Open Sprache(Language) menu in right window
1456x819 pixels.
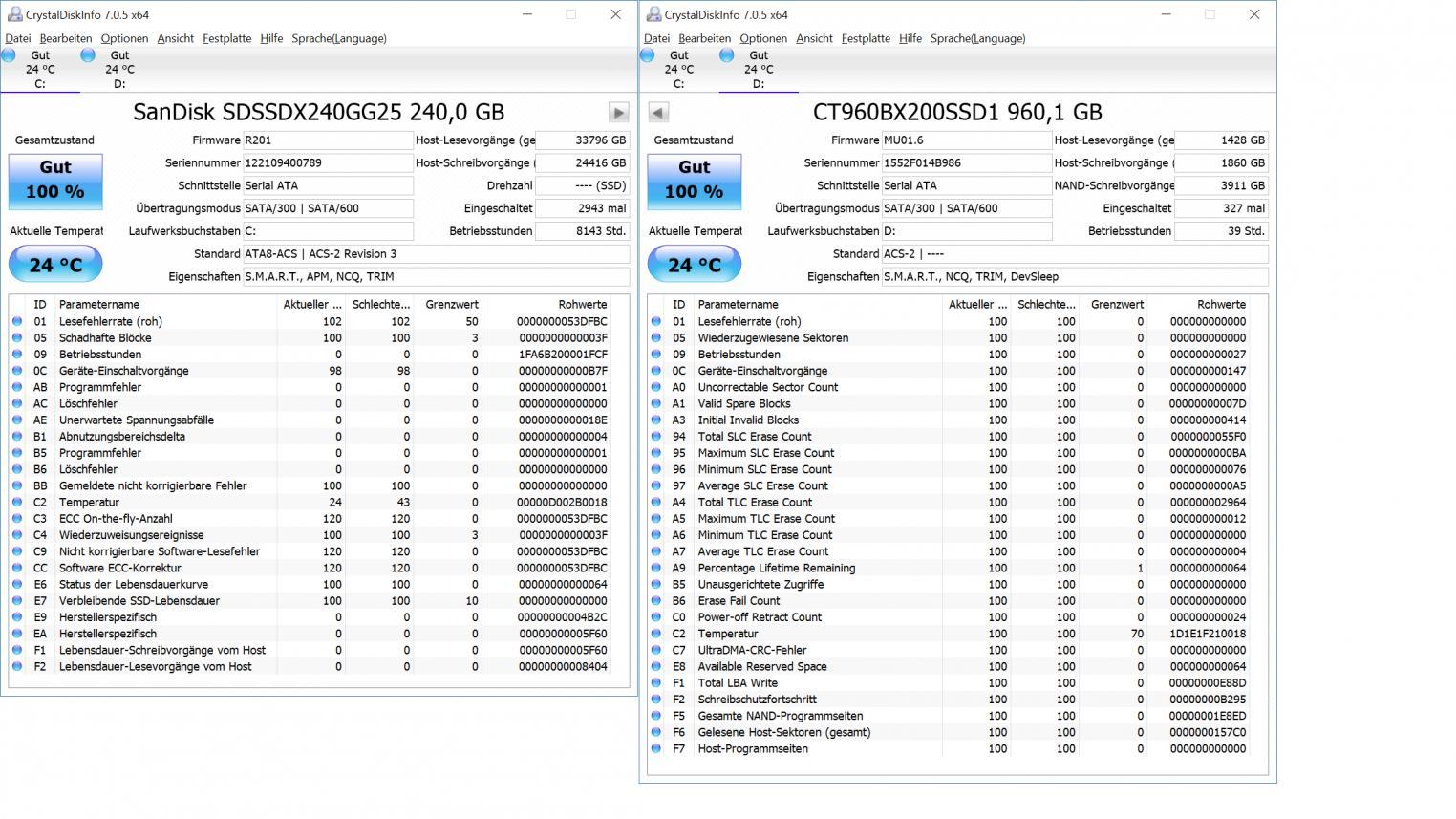(x=978, y=38)
